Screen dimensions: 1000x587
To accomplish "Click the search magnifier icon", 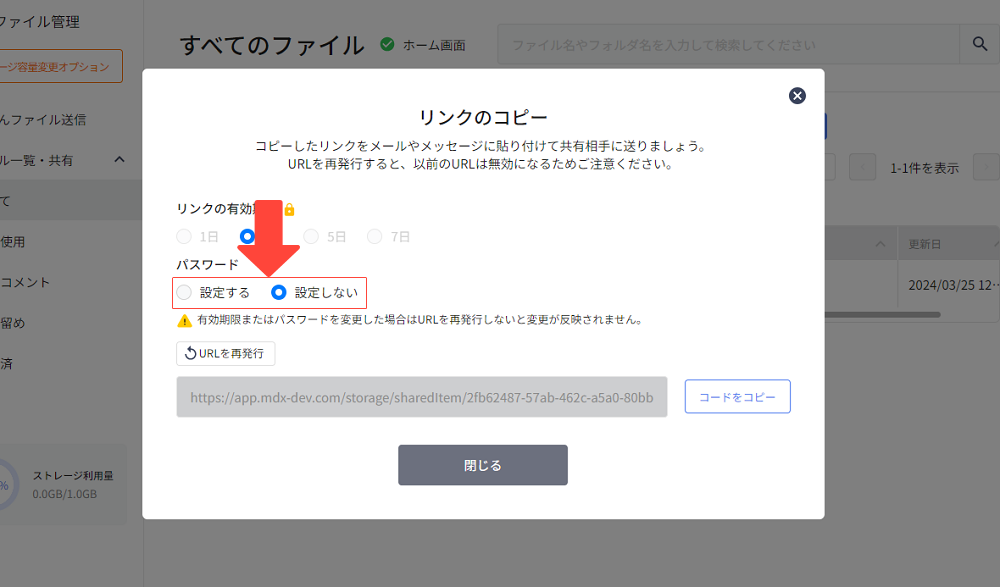I will pyautogui.click(x=980, y=44).
